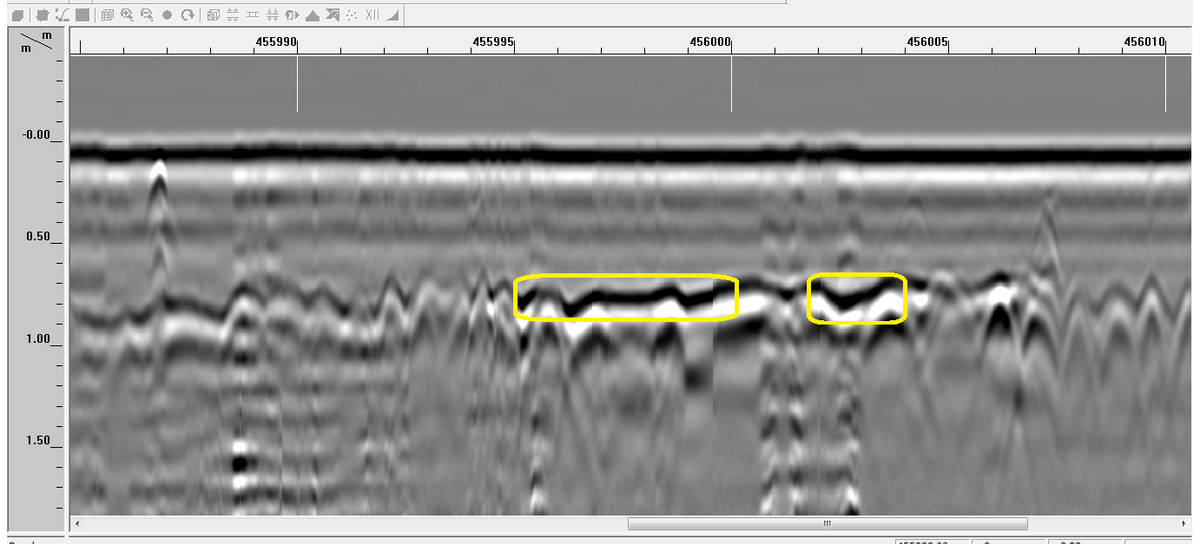This screenshot has width=1200, height=544.
Task: Click the 455995 label on horizontal ruler
Action: click(494, 42)
